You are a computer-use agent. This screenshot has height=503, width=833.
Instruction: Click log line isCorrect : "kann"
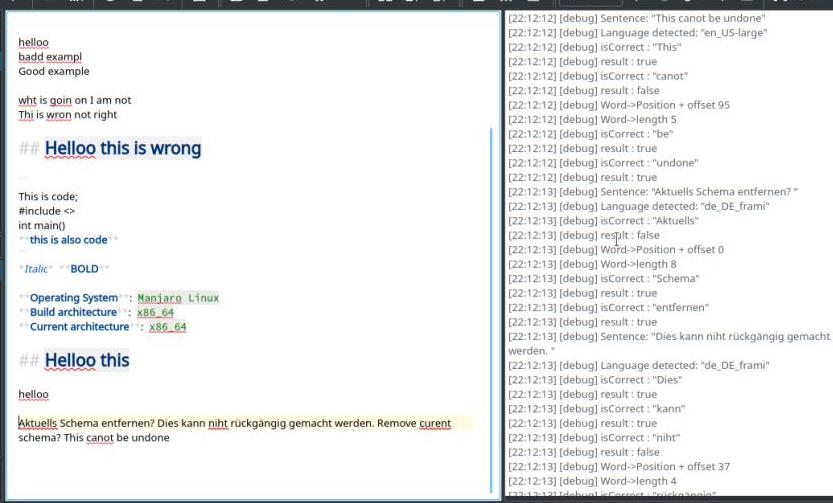pos(597,409)
